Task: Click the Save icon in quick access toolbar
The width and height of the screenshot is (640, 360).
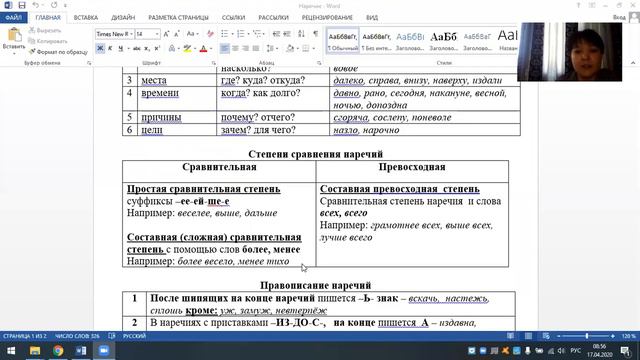Action: 22,5
